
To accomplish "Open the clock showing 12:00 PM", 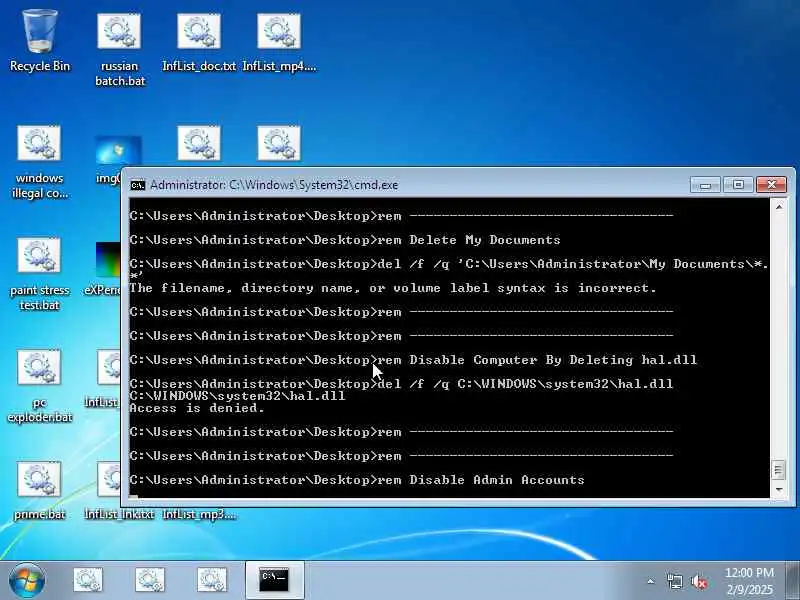I will [x=749, y=581].
